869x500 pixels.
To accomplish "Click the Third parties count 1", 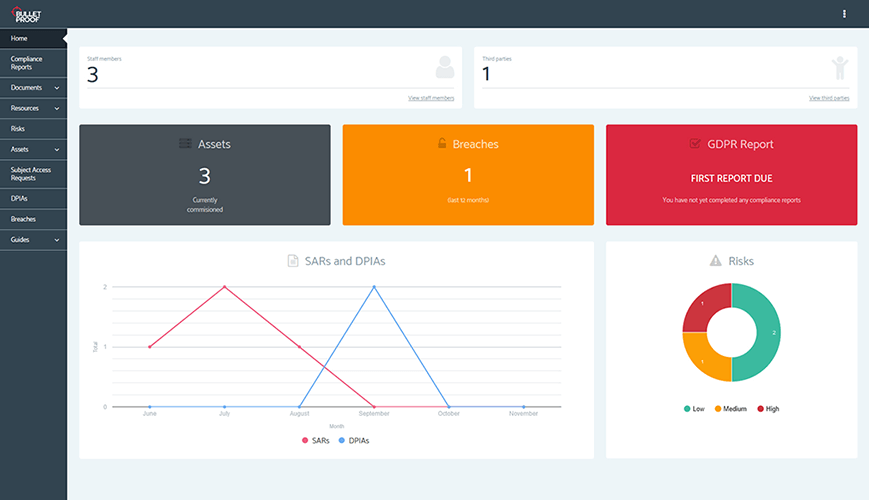I will [x=486, y=74].
